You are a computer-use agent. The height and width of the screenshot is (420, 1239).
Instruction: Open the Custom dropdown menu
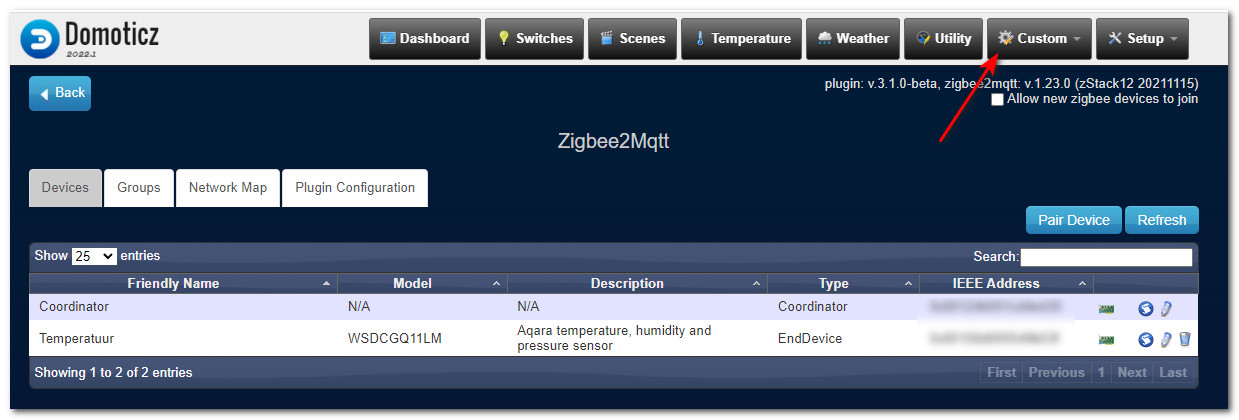(x=1039, y=38)
